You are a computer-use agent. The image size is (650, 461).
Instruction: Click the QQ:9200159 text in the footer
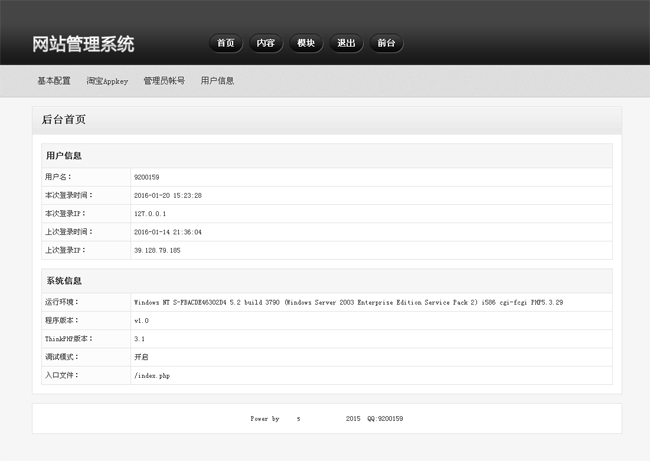coord(385,419)
